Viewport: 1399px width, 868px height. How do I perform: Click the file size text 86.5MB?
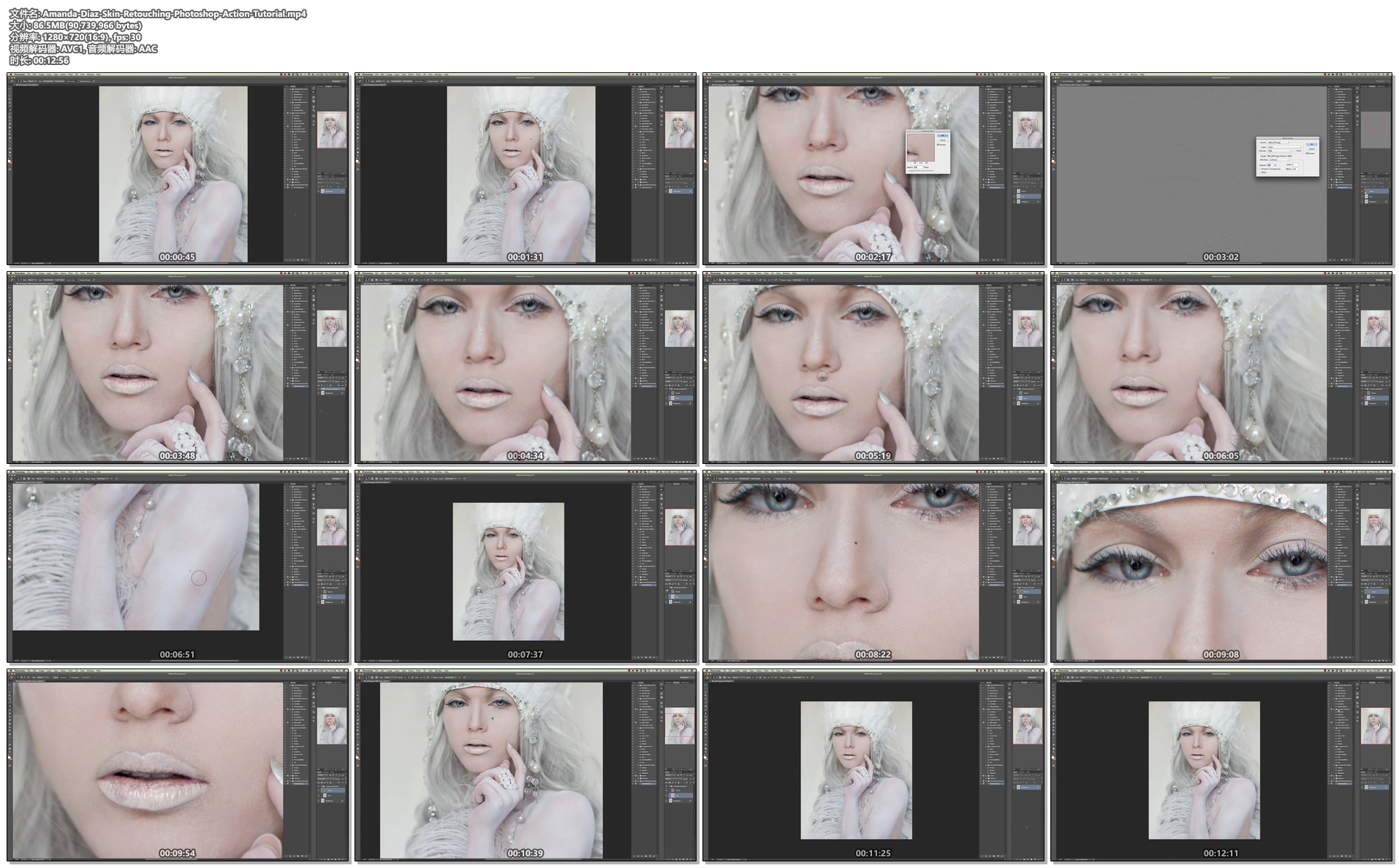point(50,26)
